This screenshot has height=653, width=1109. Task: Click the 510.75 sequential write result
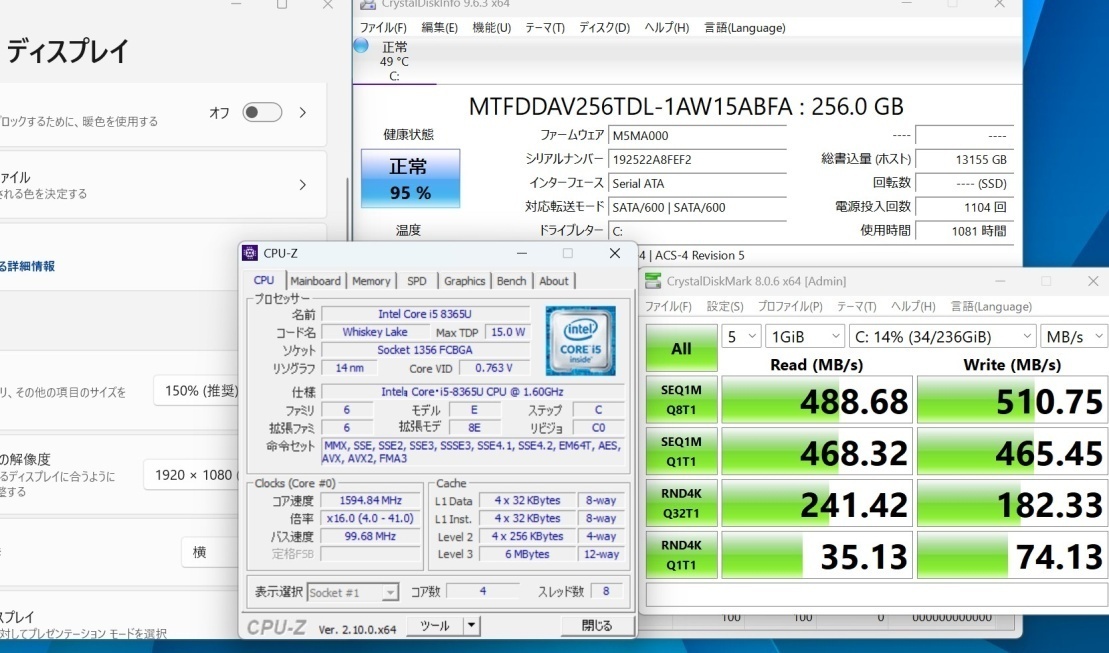coord(1012,400)
